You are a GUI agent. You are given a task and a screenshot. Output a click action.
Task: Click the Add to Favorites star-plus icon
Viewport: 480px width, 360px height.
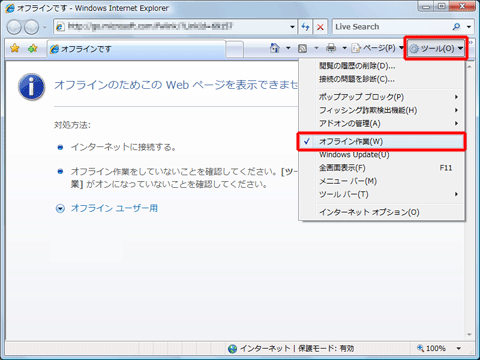point(33,49)
